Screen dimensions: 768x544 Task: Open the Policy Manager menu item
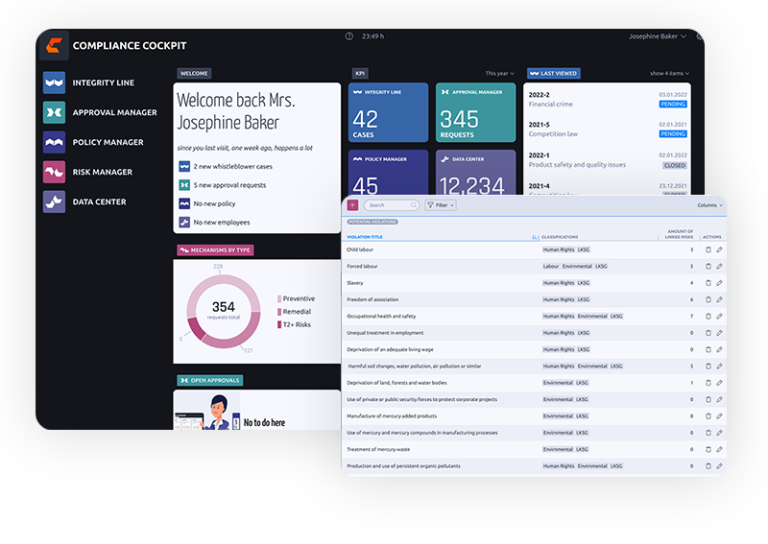[x=108, y=142]
